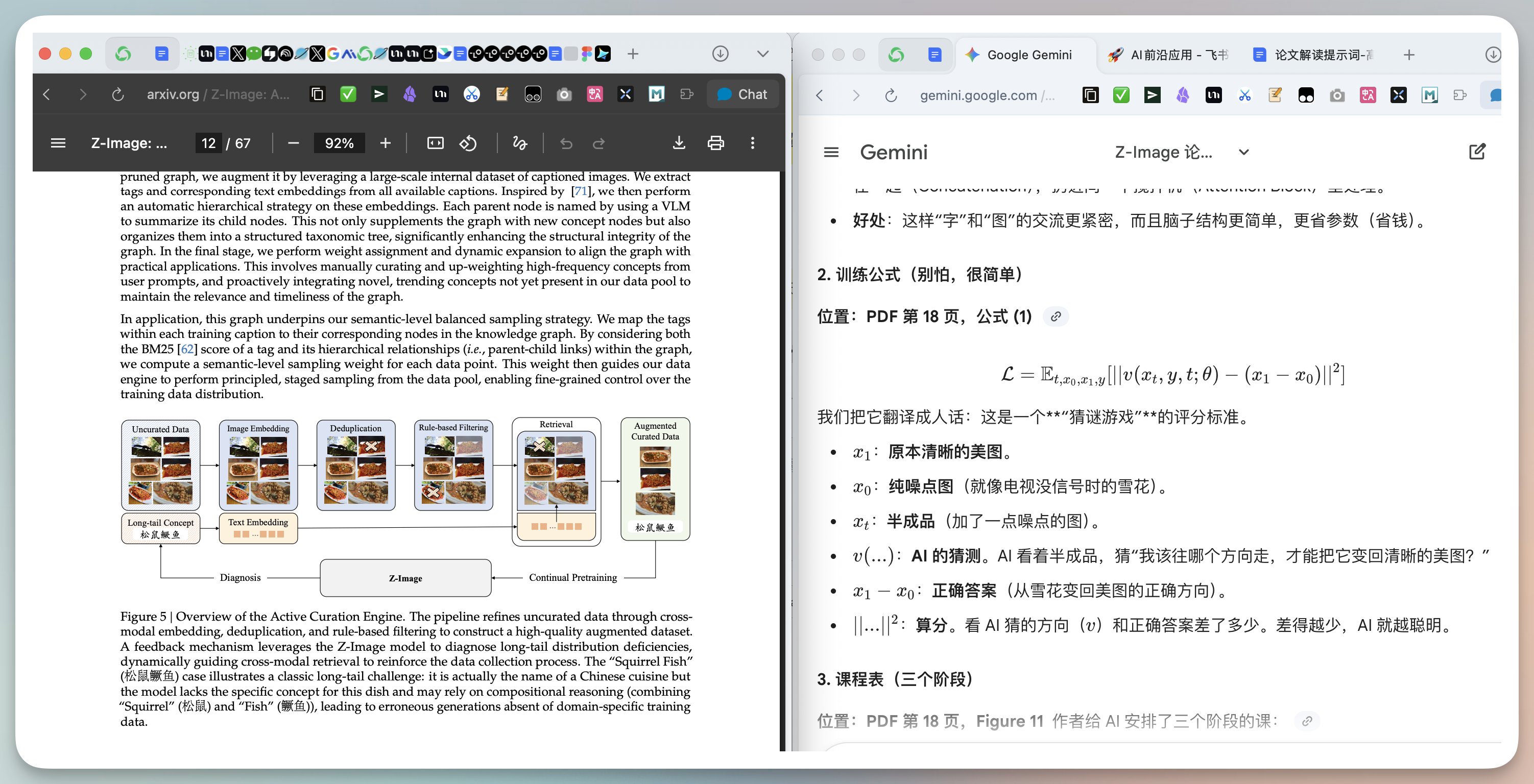1534x784 pixels.
Task: Click the Chat button in the toolbar
Action: coord(742,93)
